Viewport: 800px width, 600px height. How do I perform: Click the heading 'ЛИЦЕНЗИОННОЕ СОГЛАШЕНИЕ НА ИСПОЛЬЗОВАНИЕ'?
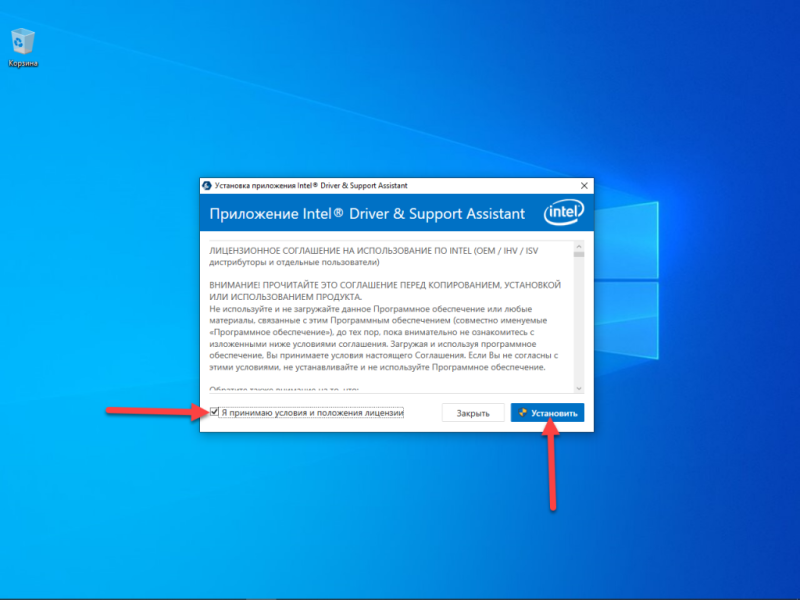(x=373, y=256)
